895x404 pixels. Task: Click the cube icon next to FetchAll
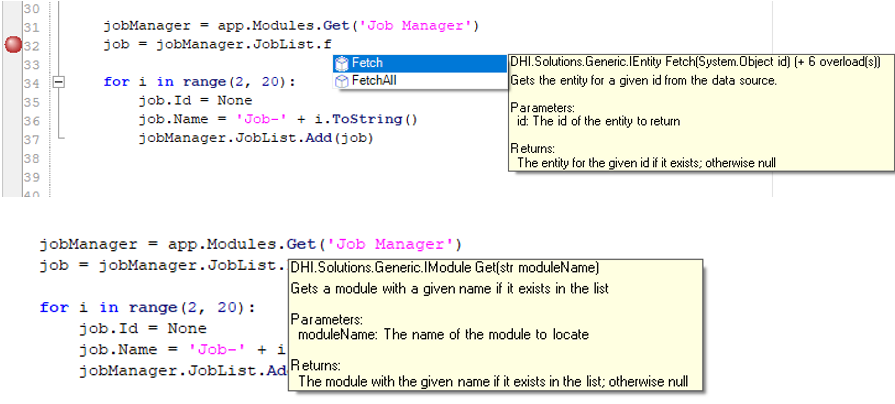(342, 81)
